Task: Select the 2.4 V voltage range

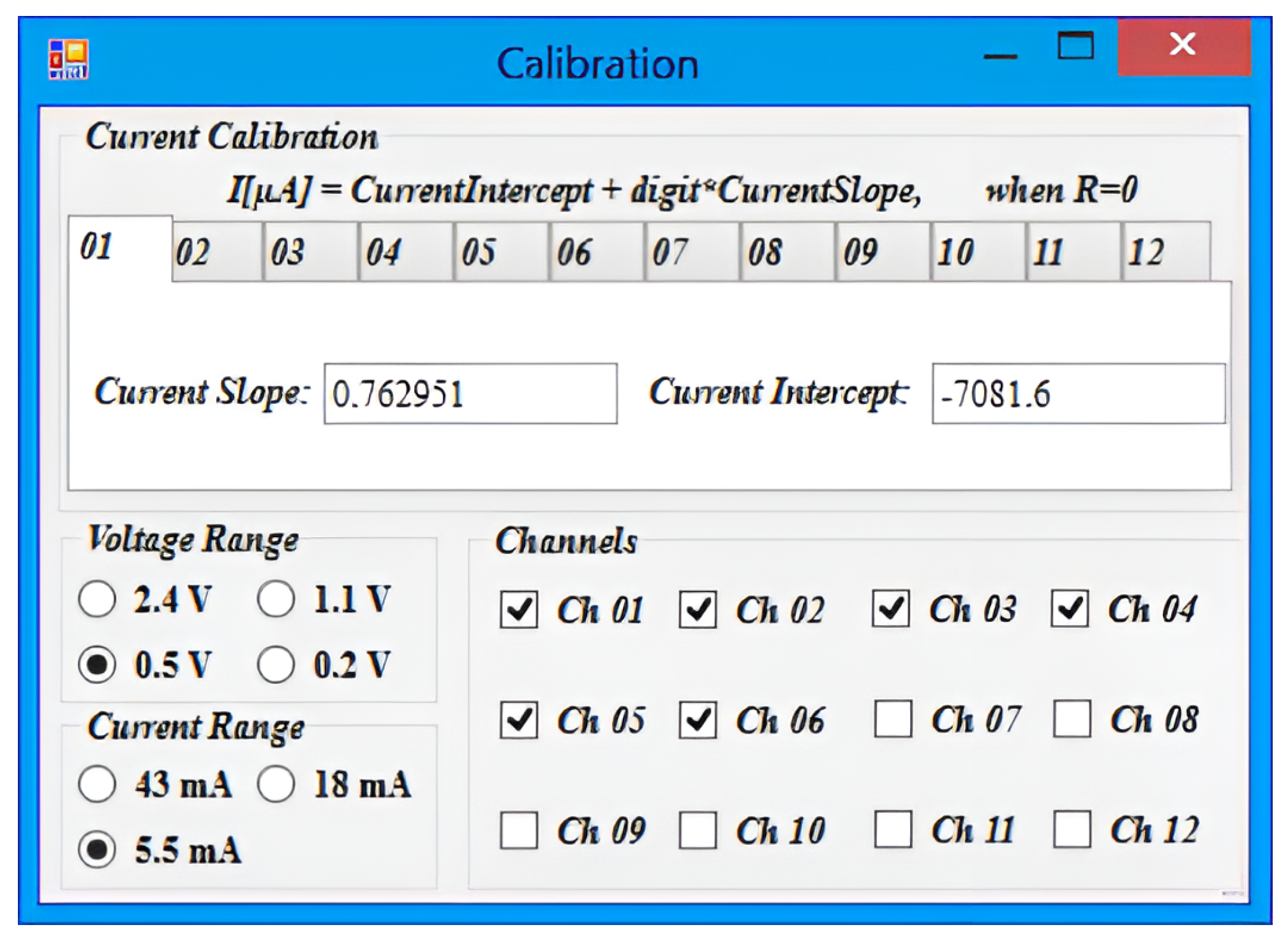Action: [97, 599]
